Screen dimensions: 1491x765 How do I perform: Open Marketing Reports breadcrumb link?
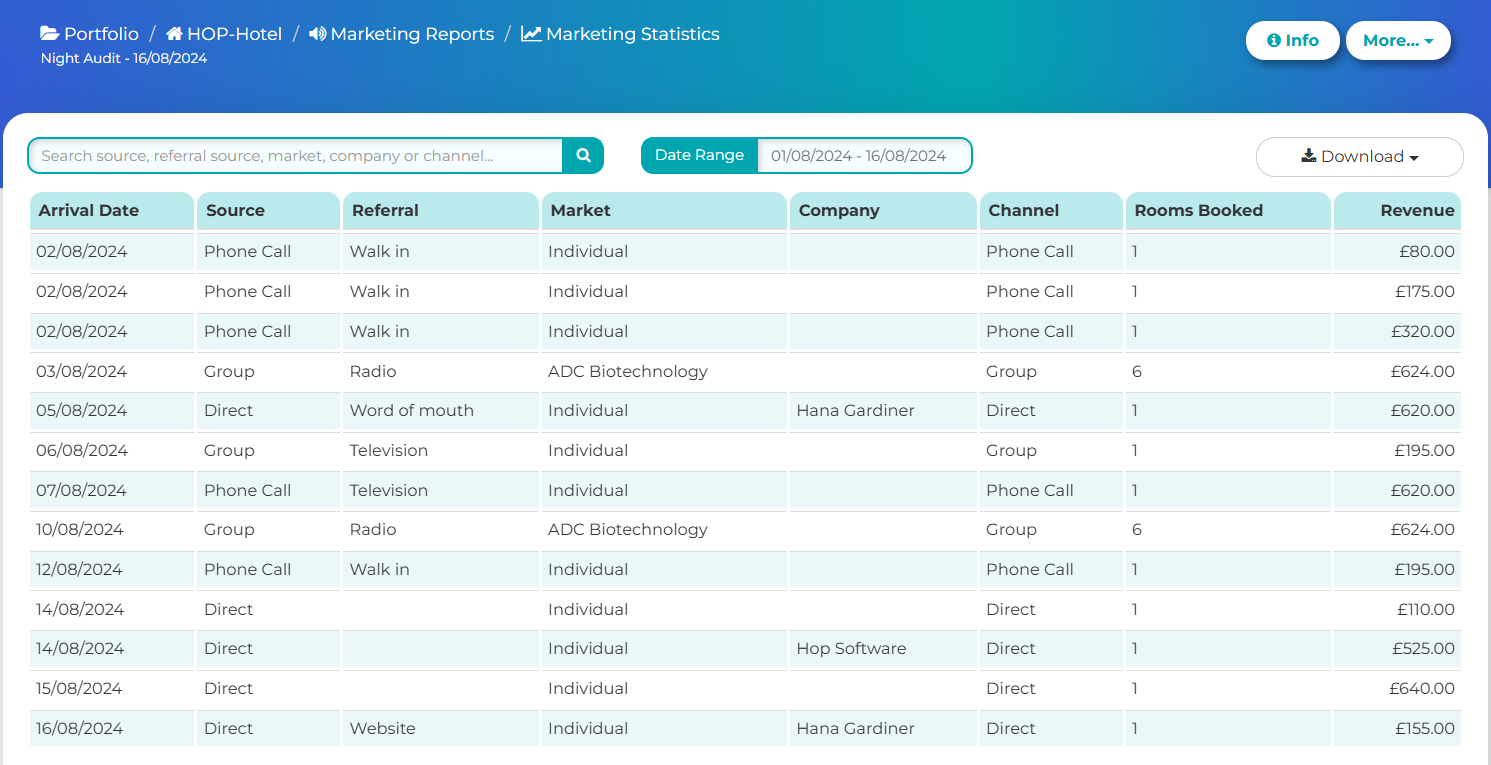[x=412, y=34]
